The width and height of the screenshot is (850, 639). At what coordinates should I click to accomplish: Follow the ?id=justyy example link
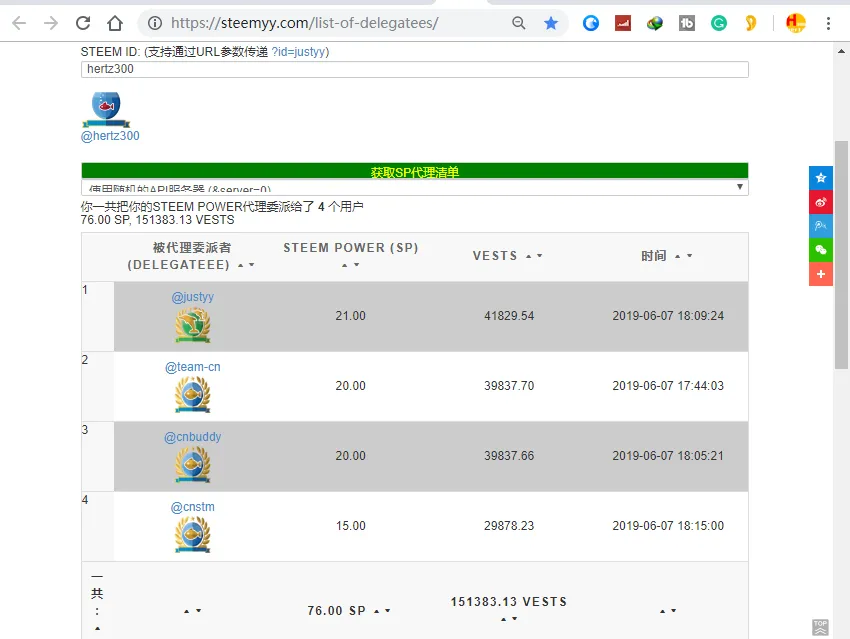(298, 52)
